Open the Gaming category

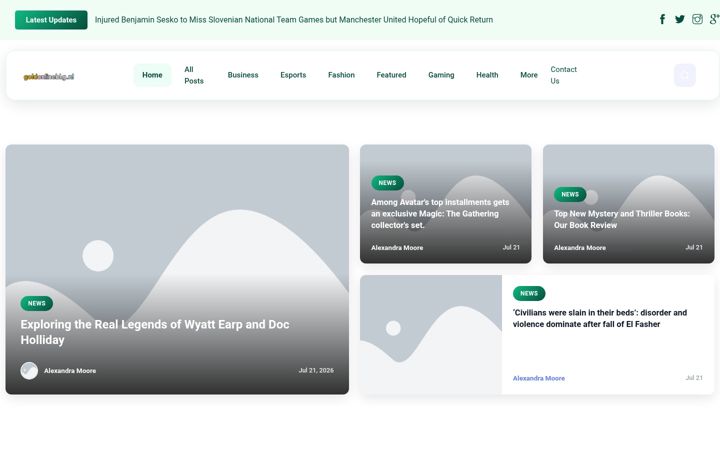tap(441, 75)
